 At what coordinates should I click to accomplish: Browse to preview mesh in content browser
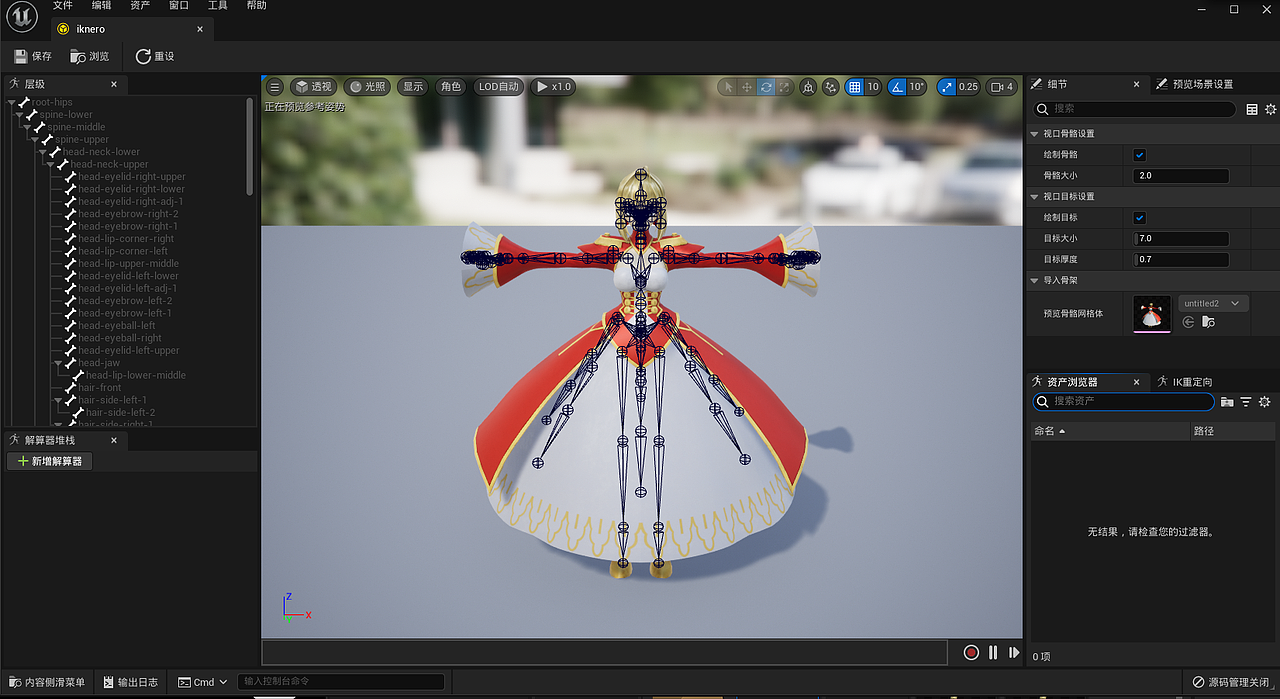click(x=1208, y=322)
